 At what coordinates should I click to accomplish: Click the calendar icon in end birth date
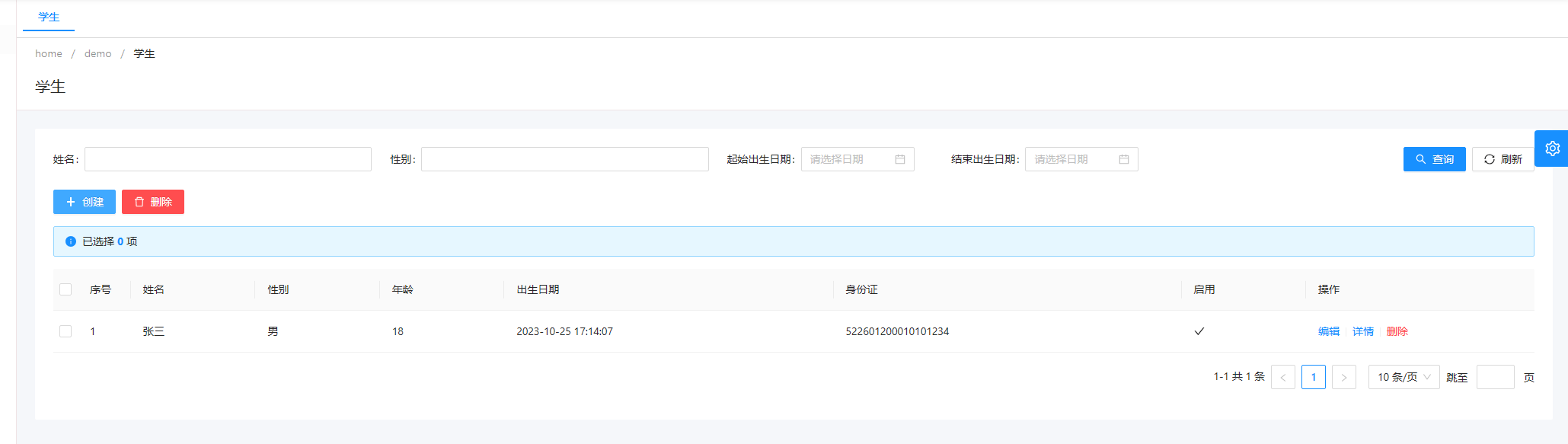click(1124, 159)
